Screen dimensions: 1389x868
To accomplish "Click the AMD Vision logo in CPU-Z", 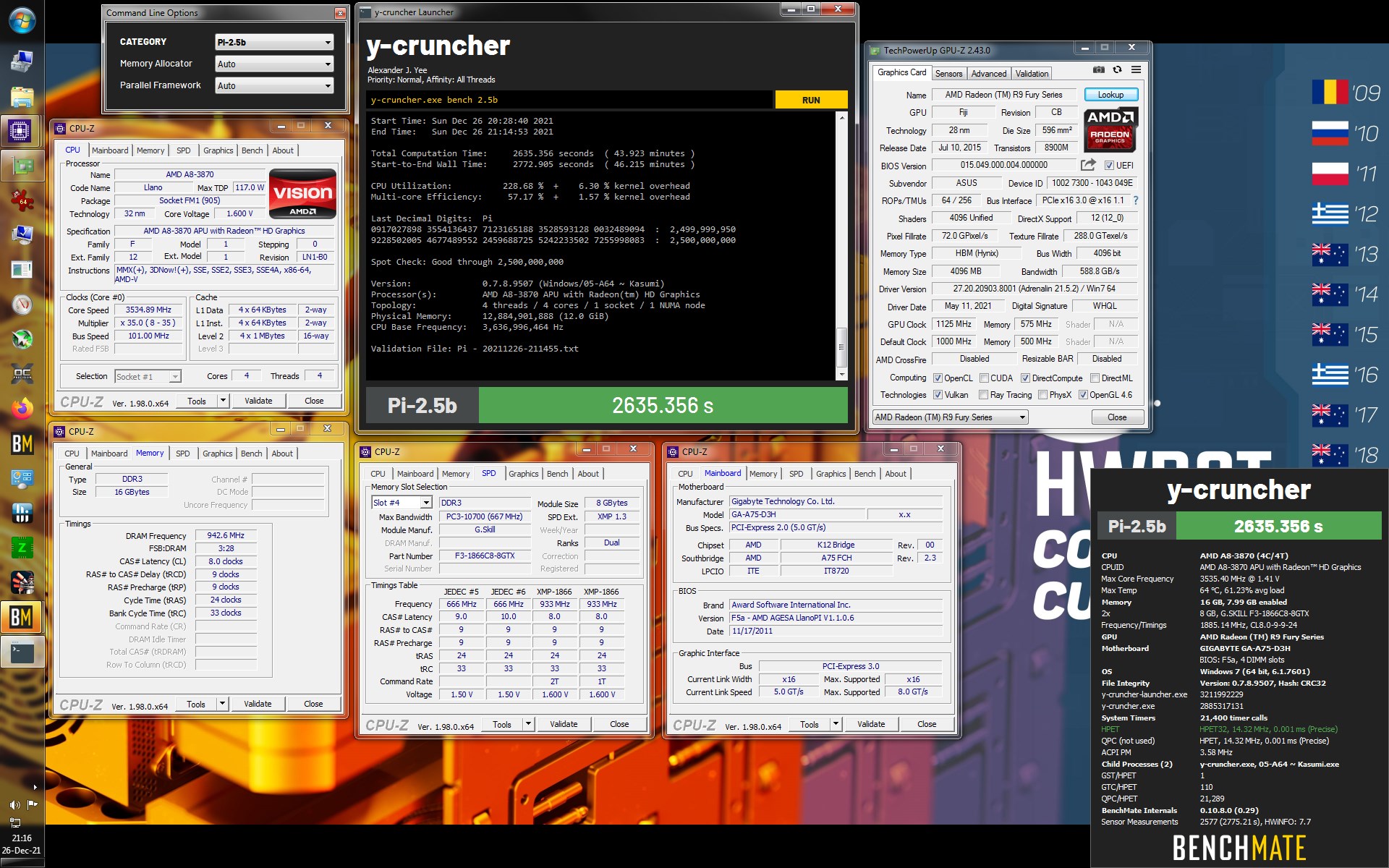I will tap(302, 193).
